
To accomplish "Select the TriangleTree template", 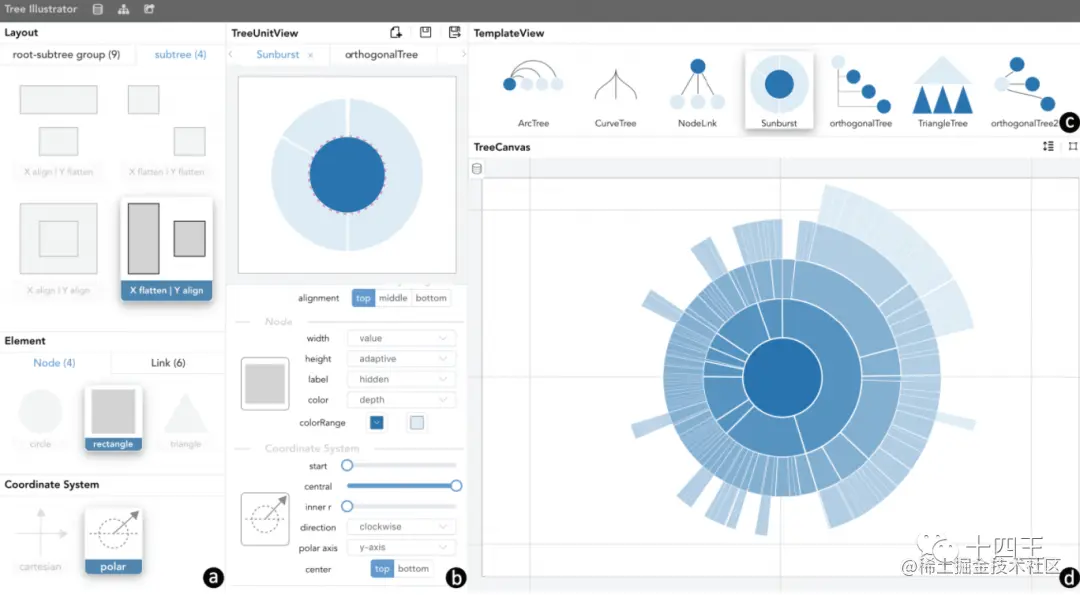I will click(x=942, y=92).
